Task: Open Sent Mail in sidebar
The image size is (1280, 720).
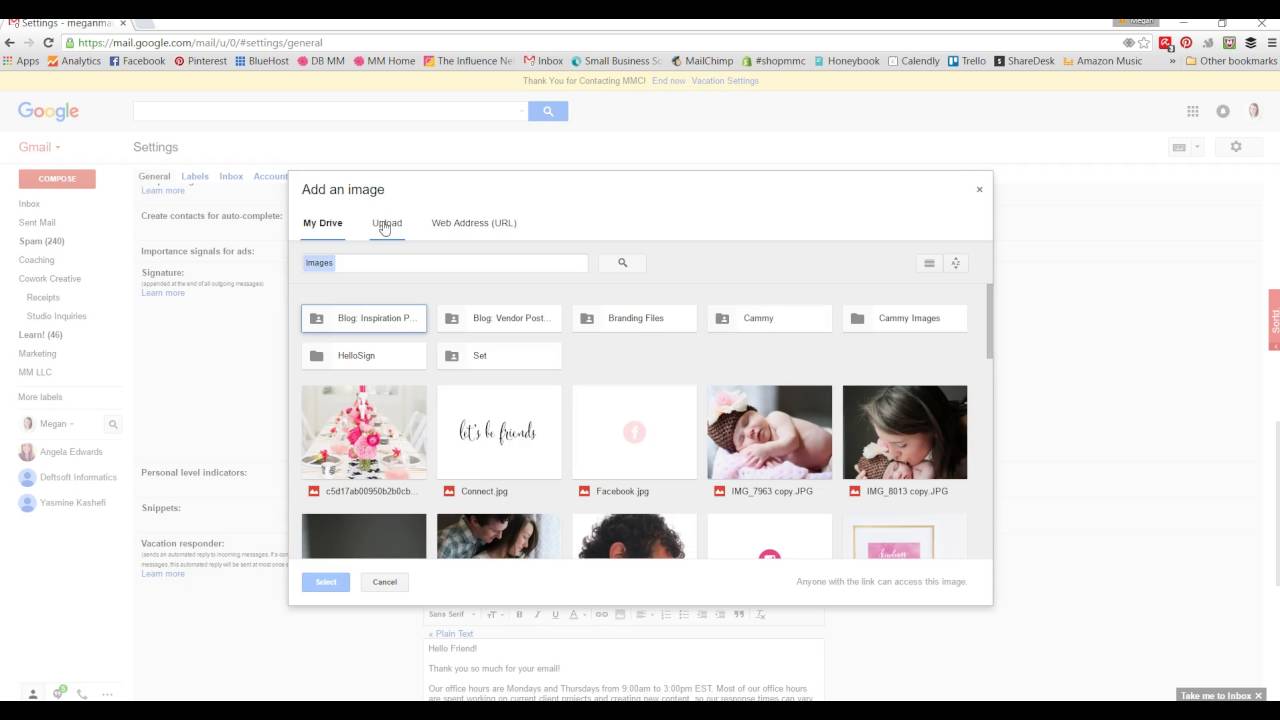Action: point(37,222)
